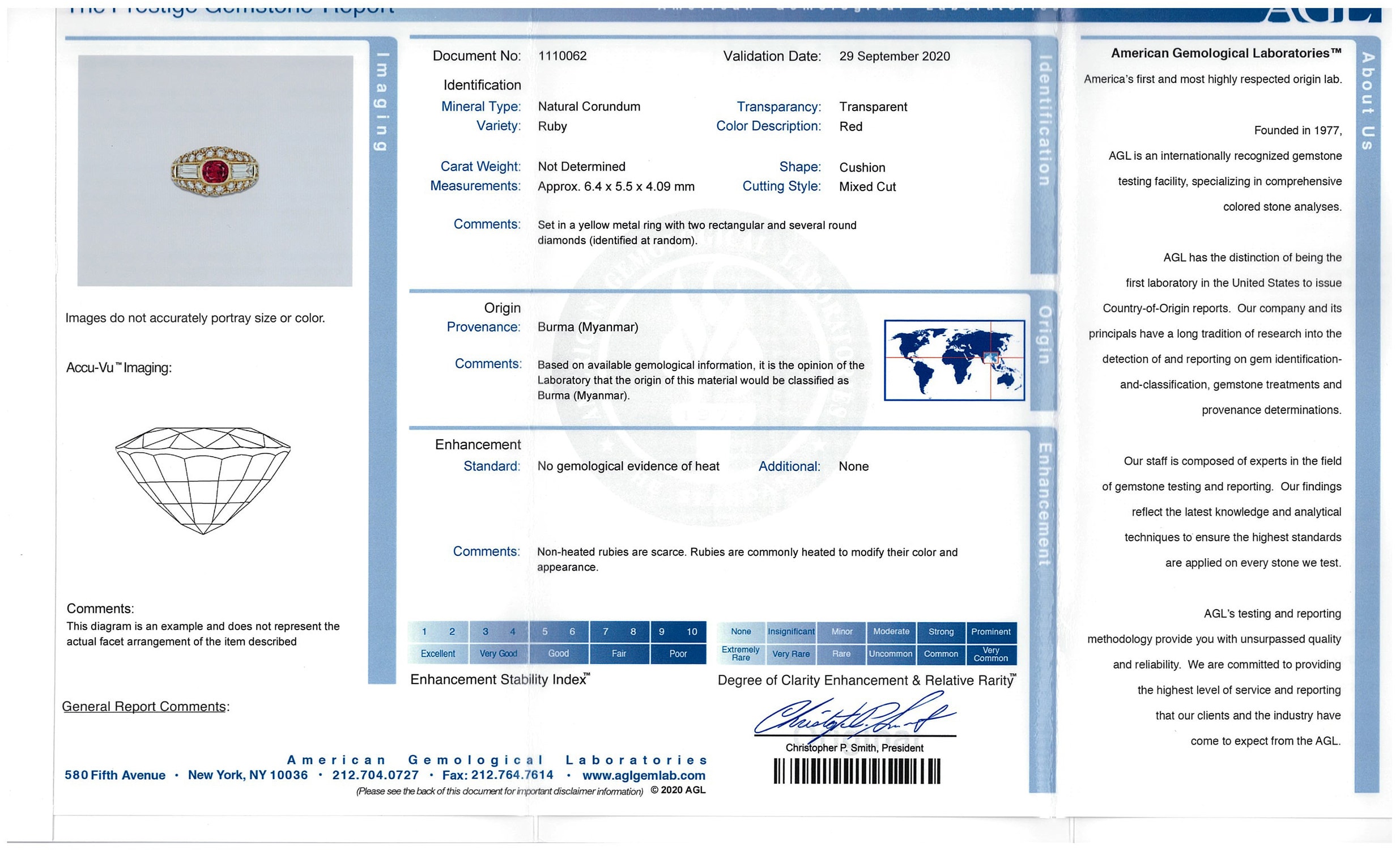The width and height of the screenshot is (1400, 850).
Task: Select the vertical Enhancement tab
Action: (1044, 504)
